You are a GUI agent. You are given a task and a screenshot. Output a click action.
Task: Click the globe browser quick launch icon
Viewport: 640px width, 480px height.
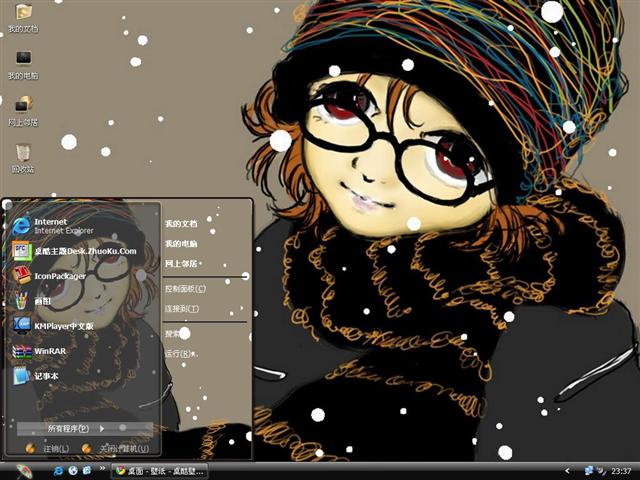(x=73, y=471)
